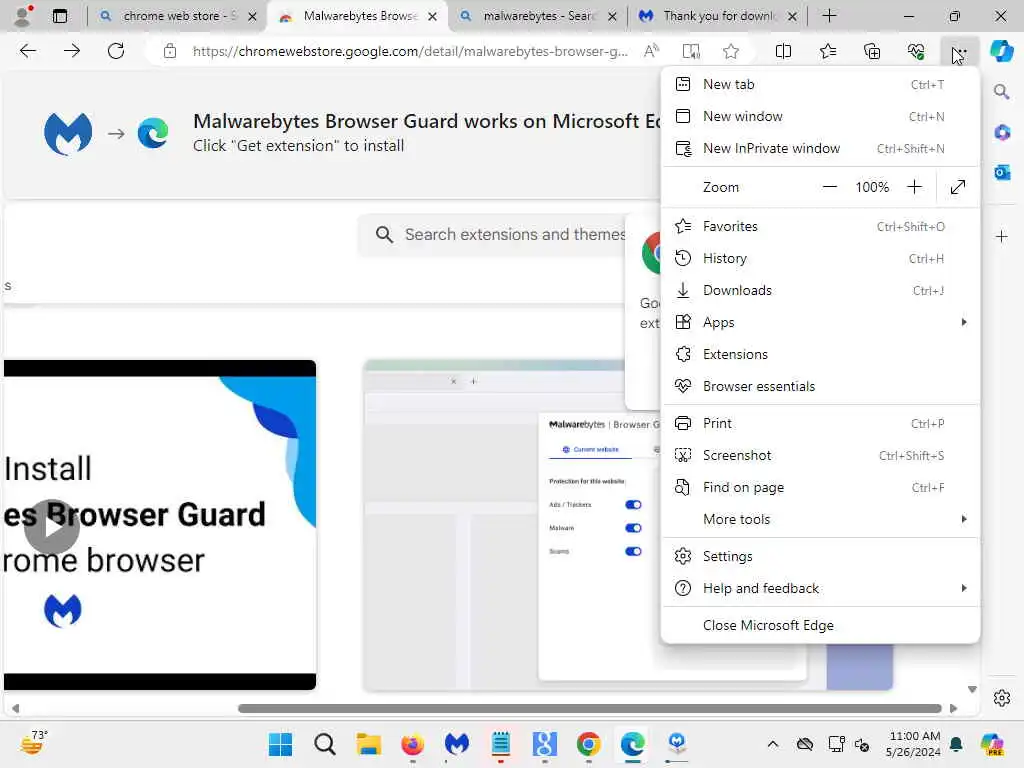Image resolution: width=1024 pixels, height=768 pixels.
Task: Open Browser essentials heart toolbar icon
Action: tap(916, 51)
